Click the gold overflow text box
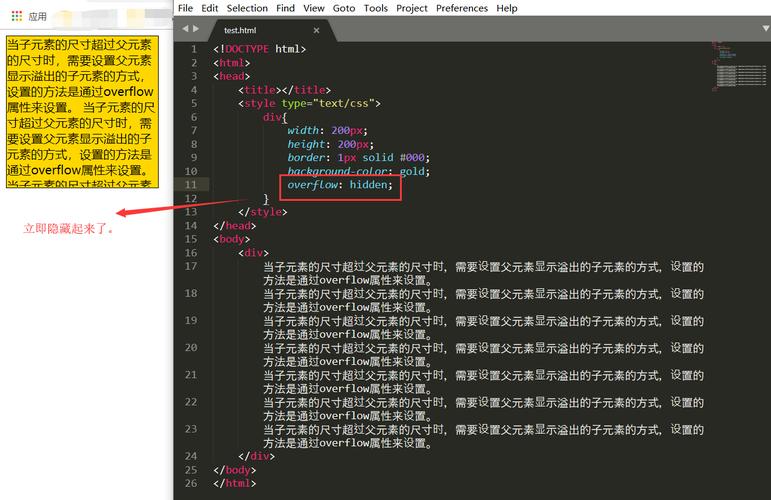 [x=82, y=112]
